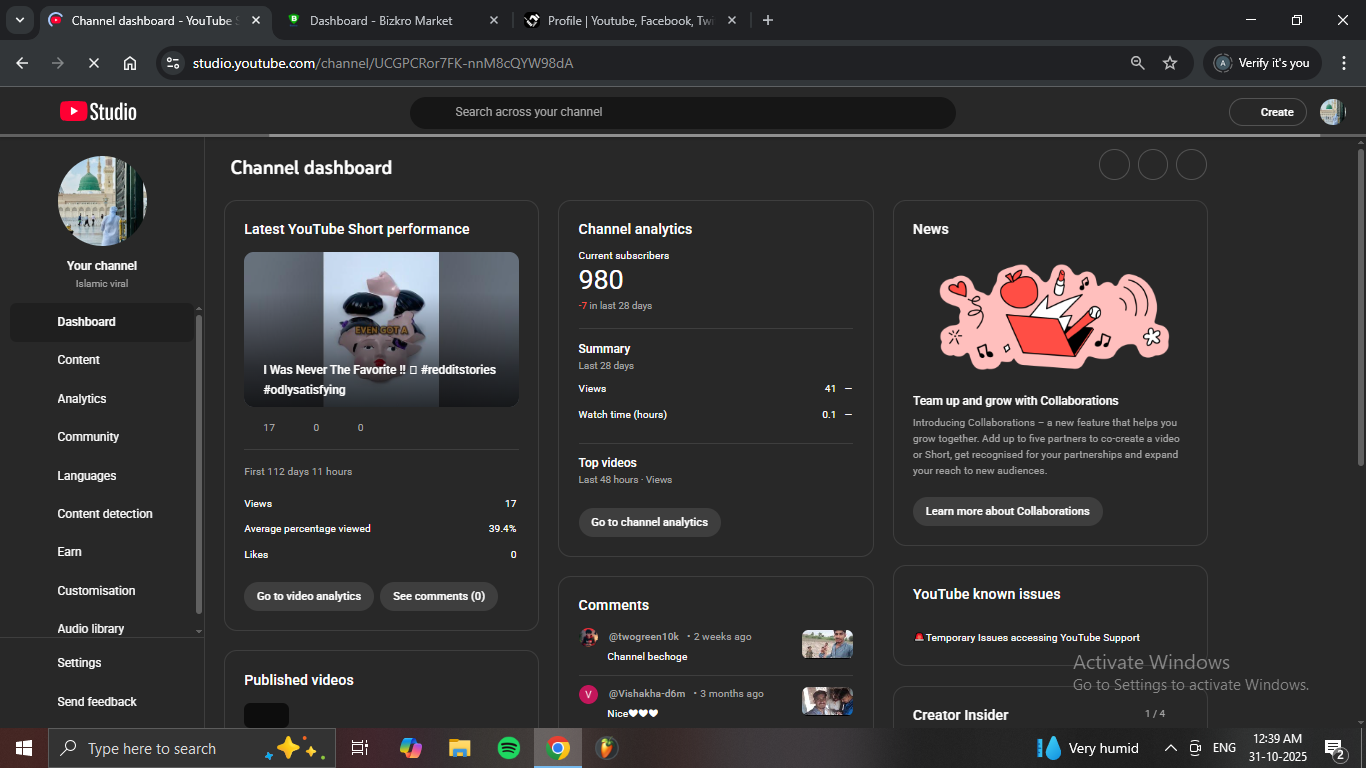
Task: Bookmark this page with the star icon
Action: click(x=1170, y=63)
